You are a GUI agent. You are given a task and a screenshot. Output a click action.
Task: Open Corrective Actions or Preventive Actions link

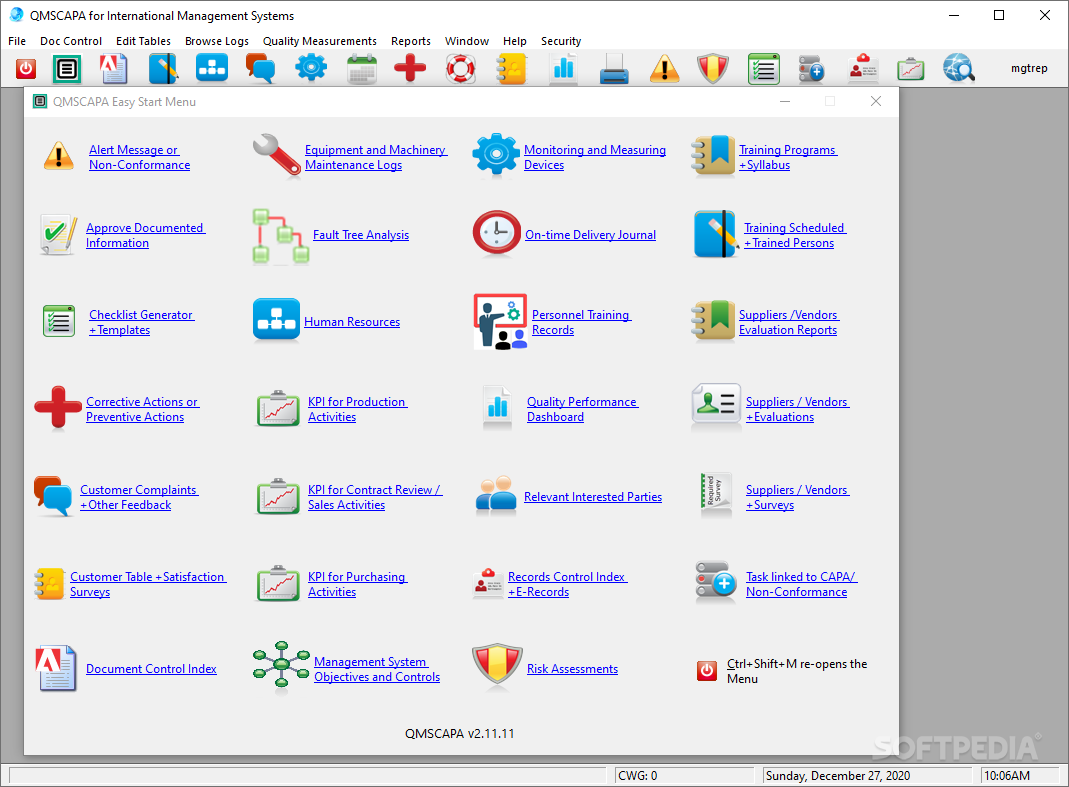coord(142,410)
